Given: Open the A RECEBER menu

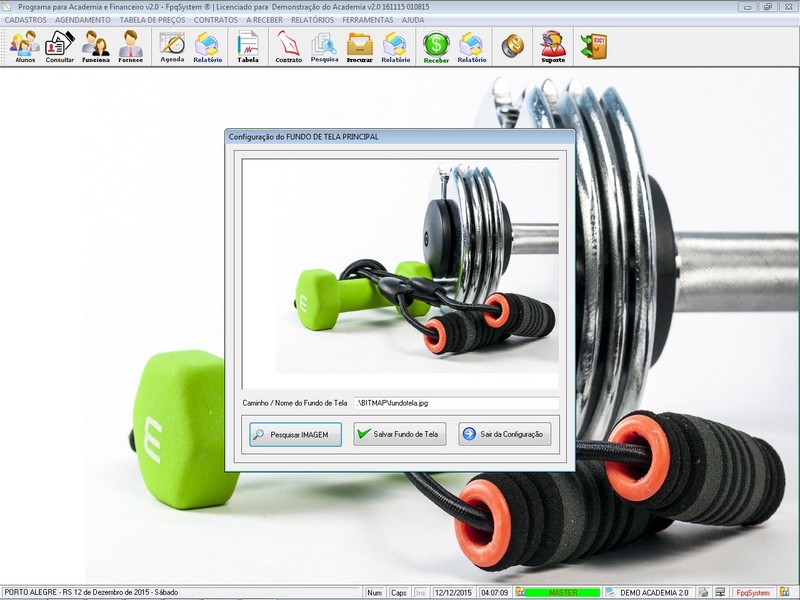Looking at the screenshot, I should coord(264,20).
